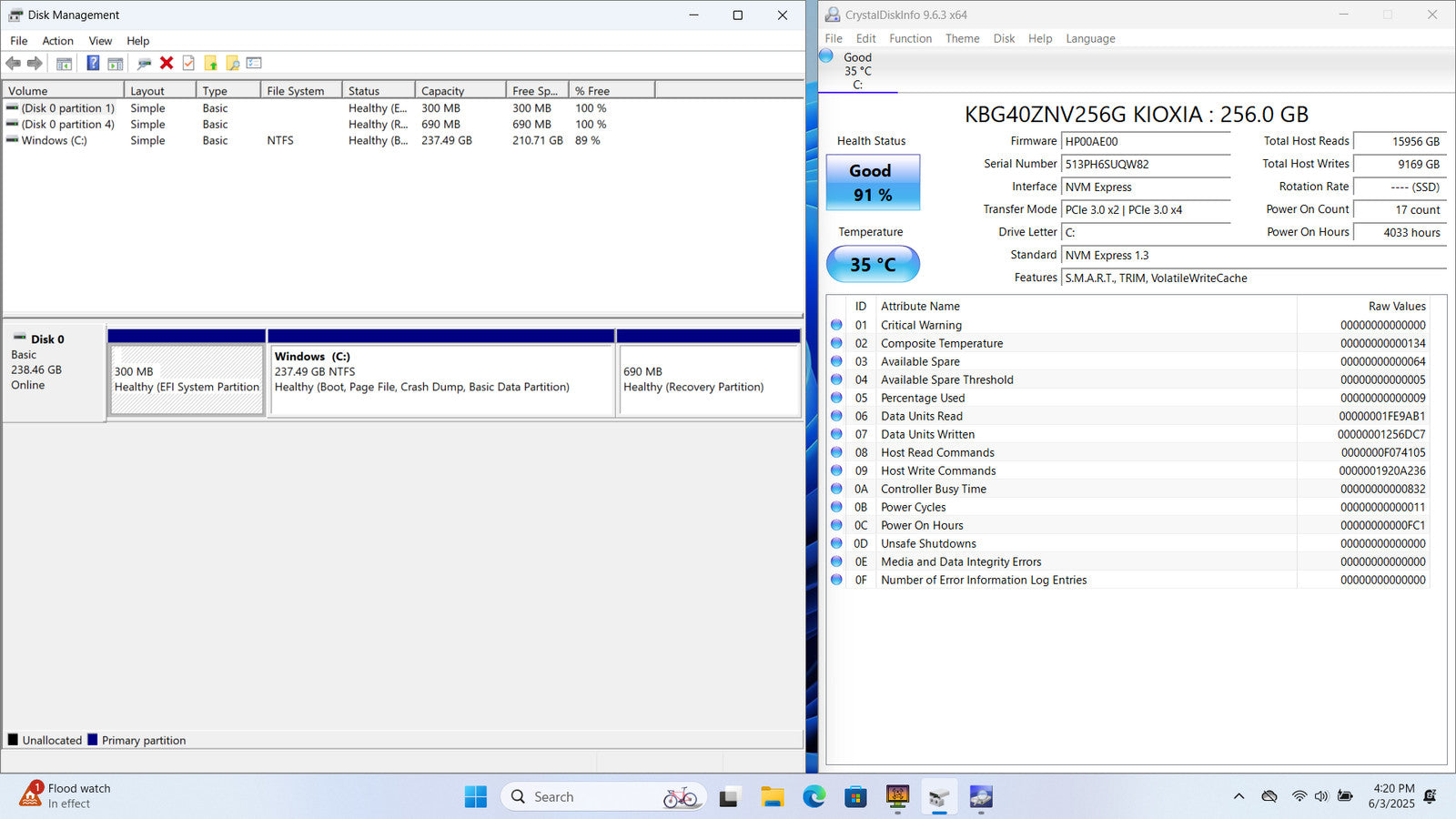Sort by the Capacity column header
The image size is (1456, 819).
pos(460,91)
